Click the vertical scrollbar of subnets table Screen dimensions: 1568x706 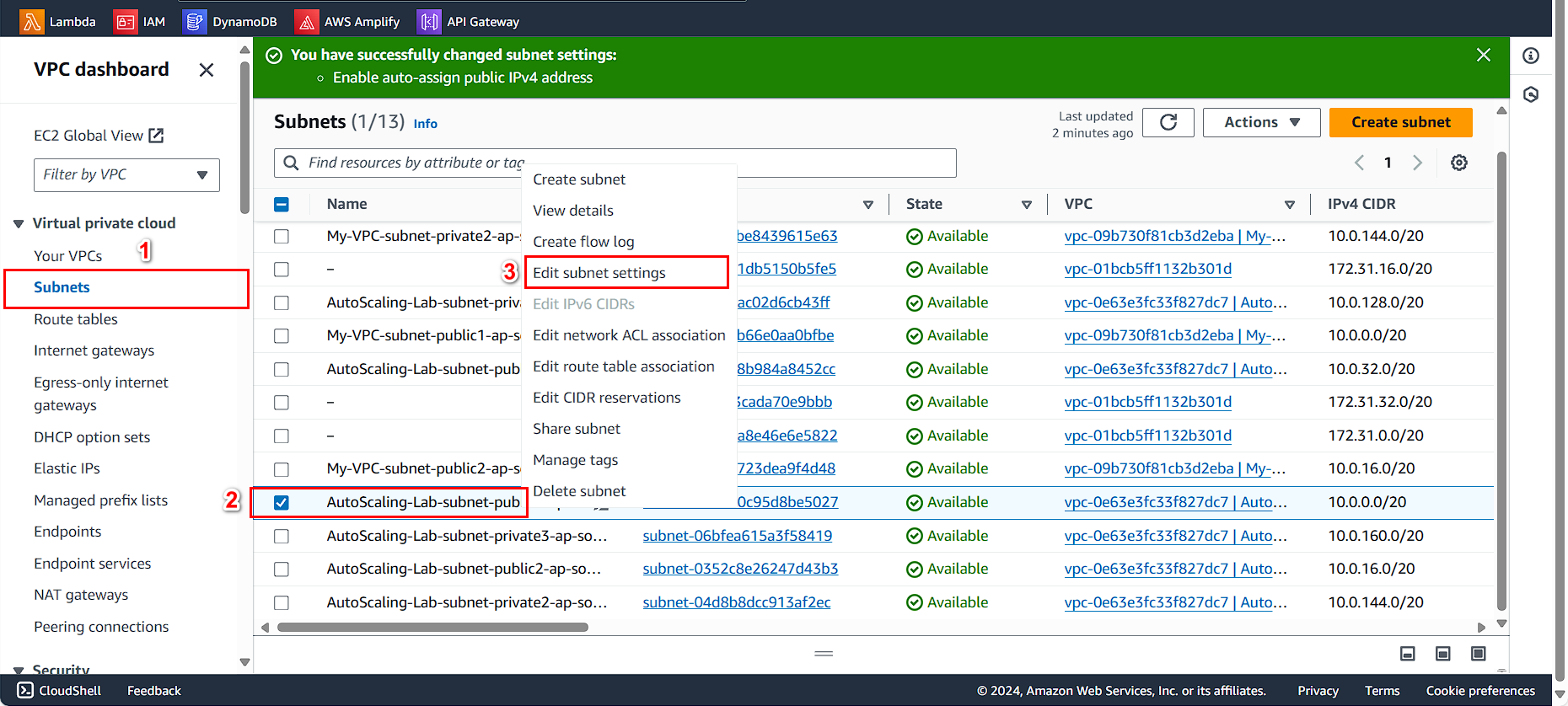coord(1501,379)
